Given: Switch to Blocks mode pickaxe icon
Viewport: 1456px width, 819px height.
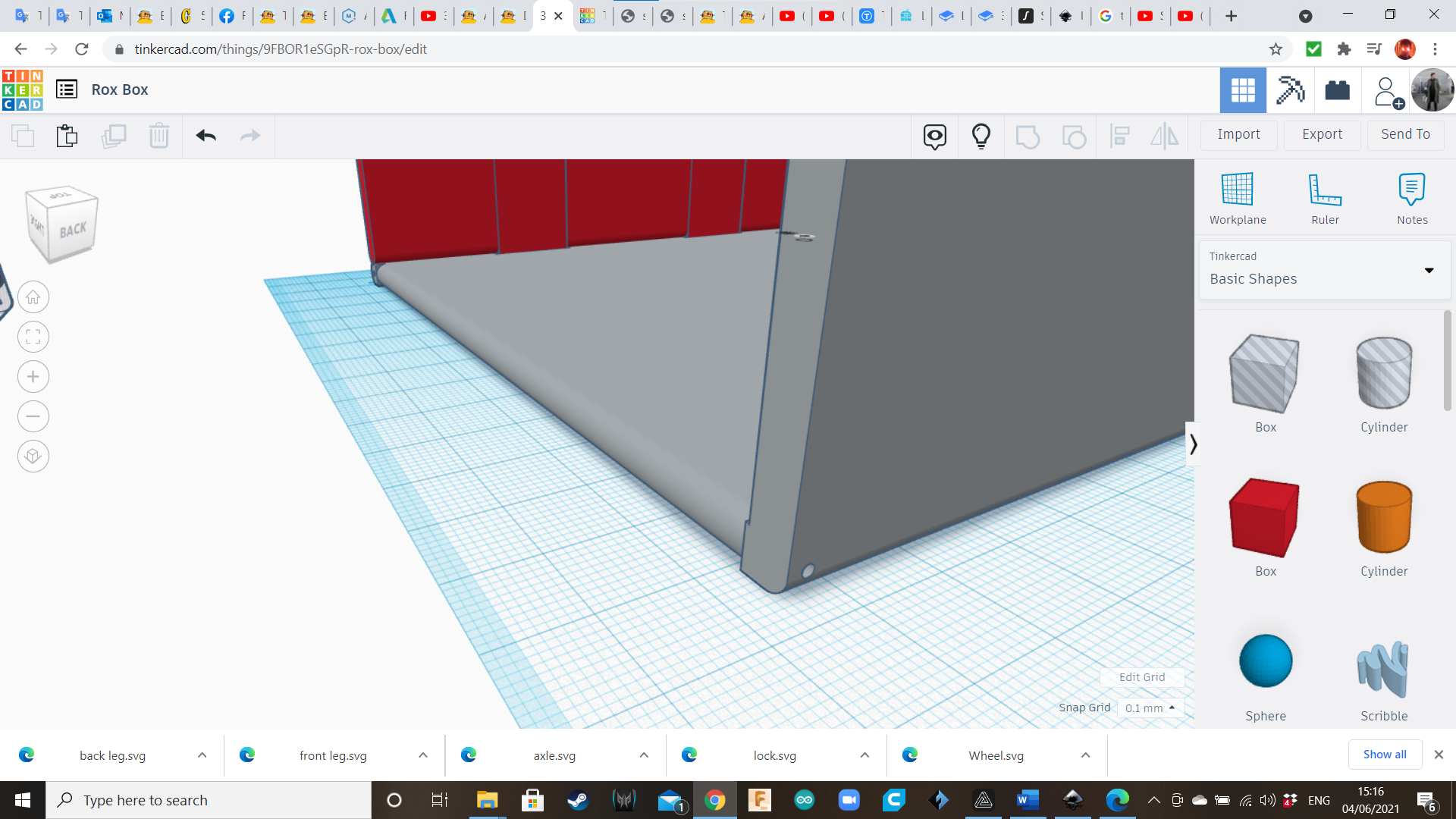Looking at the screenshot, I should [x=1290, y=90].
